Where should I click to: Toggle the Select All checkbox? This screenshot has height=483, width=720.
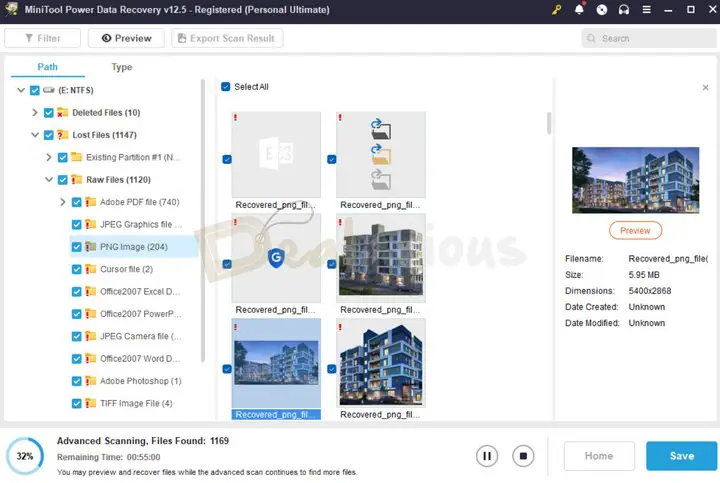pos(226,87)
